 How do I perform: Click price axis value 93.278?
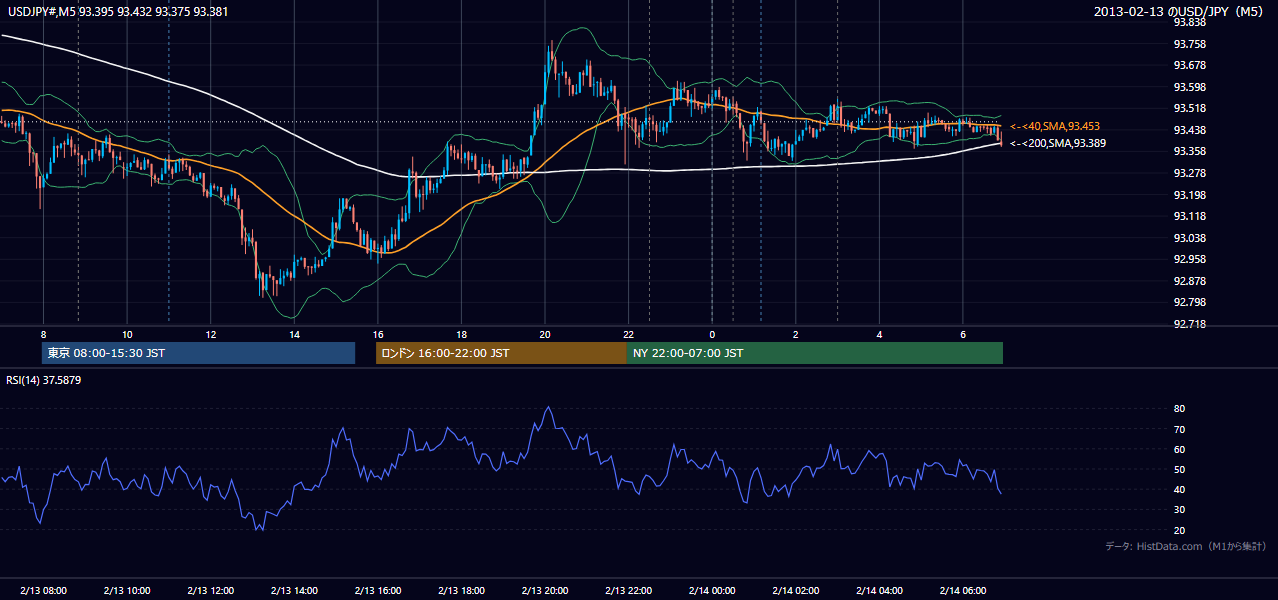point(1189,173)
